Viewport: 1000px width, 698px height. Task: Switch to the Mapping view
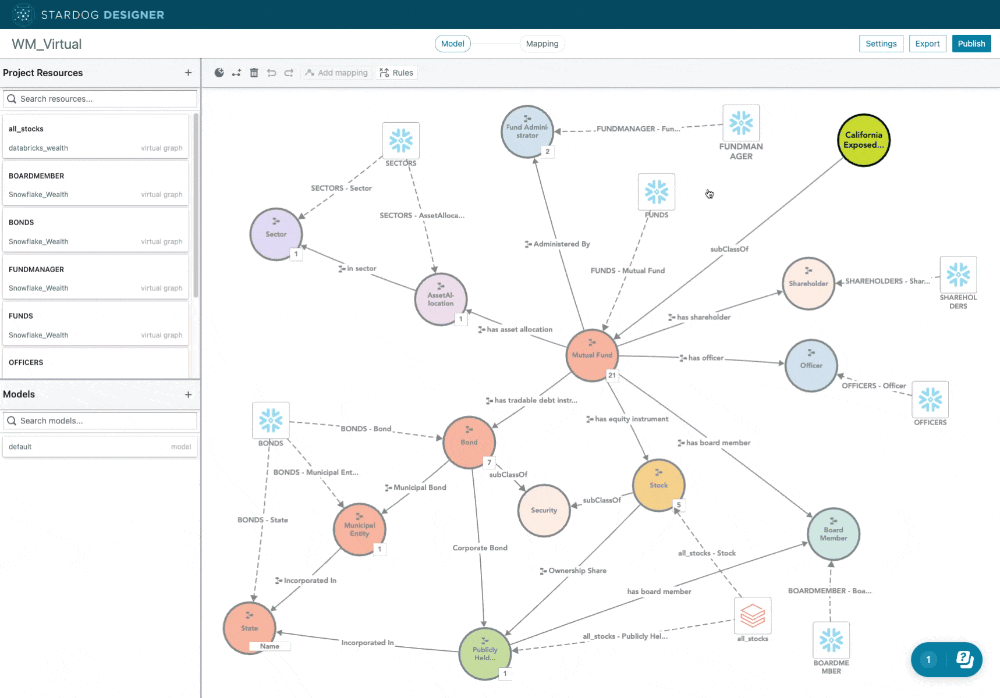click(542, 44)
